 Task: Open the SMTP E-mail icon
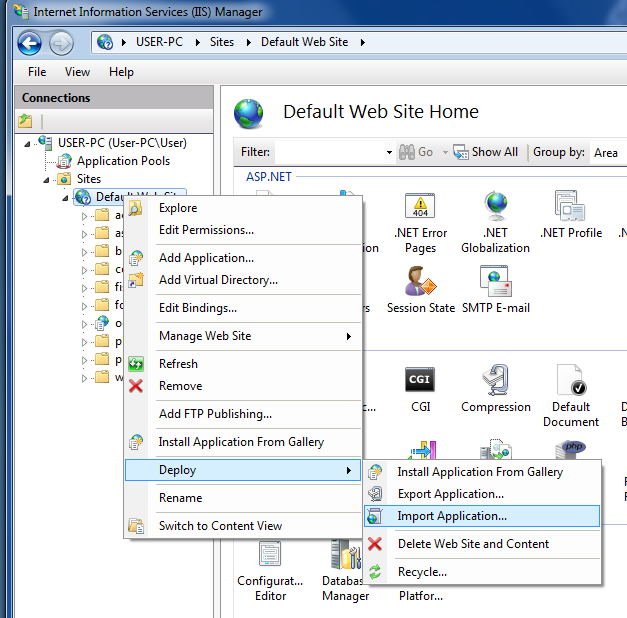[496, 283]
